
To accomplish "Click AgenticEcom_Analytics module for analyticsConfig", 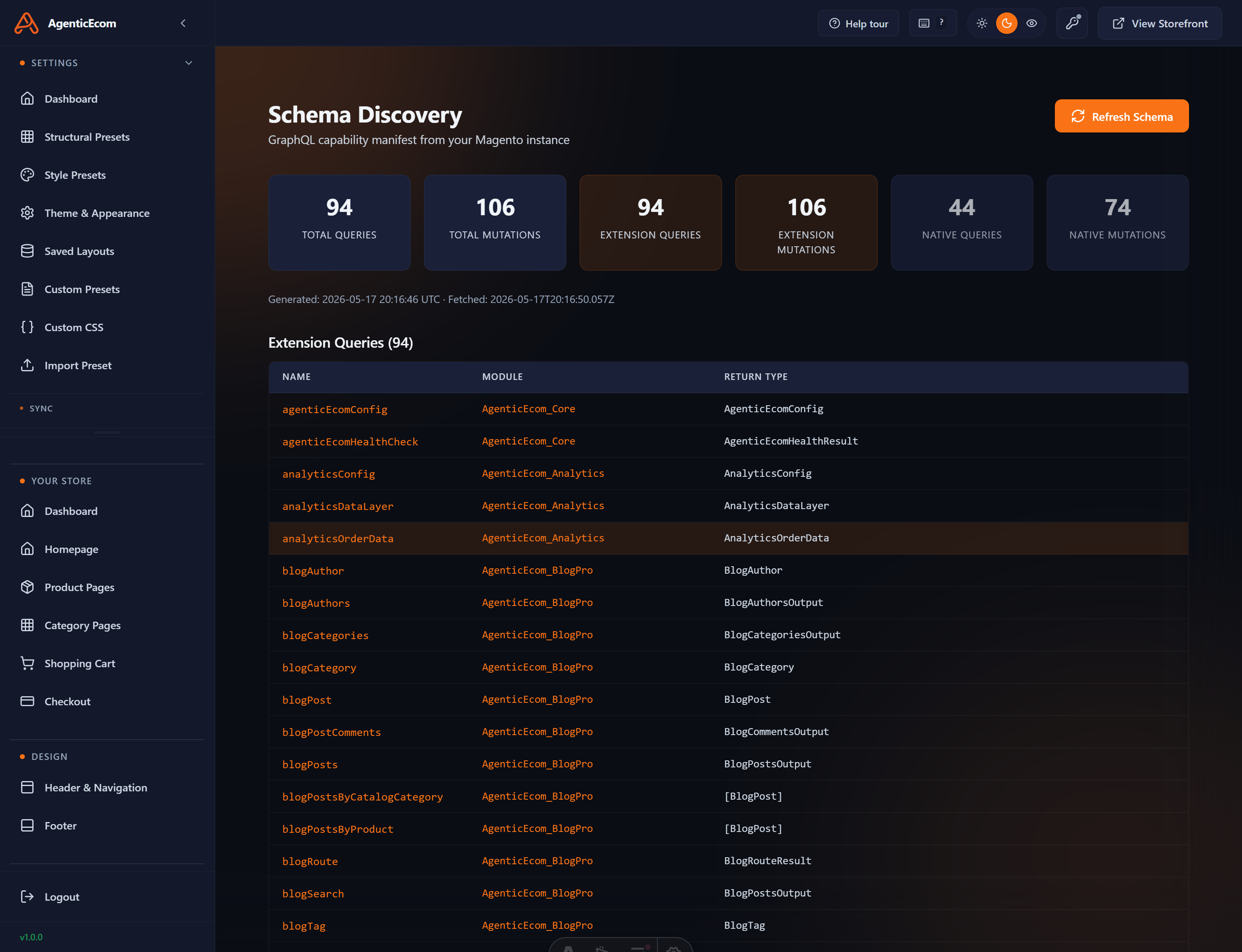I will coord(543,473).
